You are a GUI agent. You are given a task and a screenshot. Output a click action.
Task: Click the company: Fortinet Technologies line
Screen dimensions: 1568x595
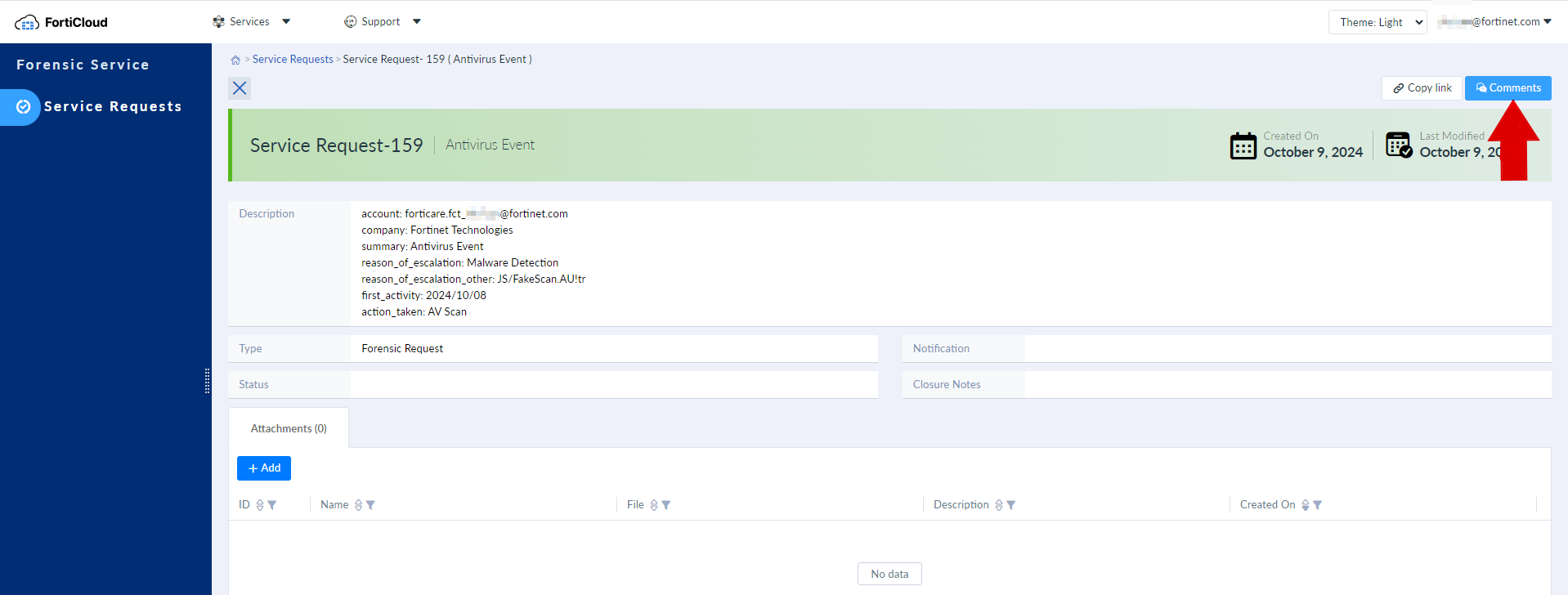pos(437,230)
